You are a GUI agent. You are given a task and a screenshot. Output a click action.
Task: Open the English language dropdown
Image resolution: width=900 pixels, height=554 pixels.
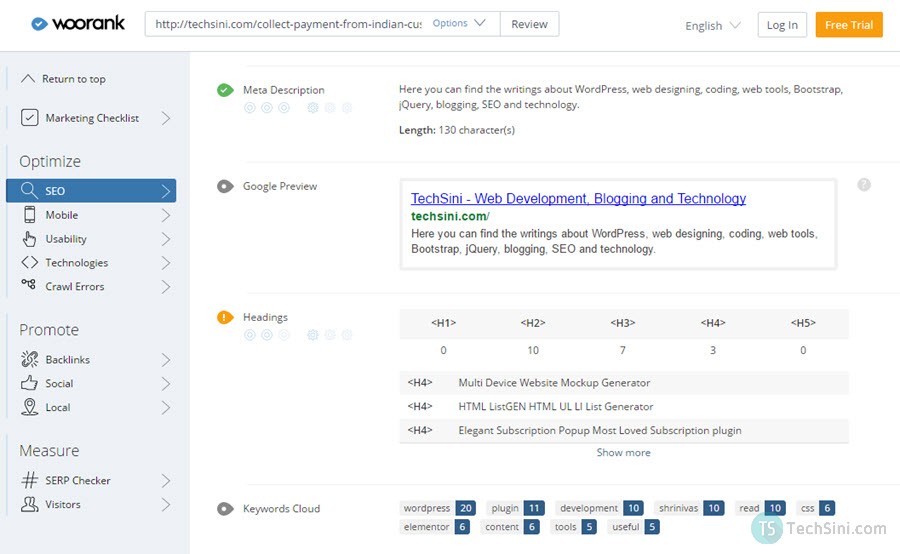(713, 25)
